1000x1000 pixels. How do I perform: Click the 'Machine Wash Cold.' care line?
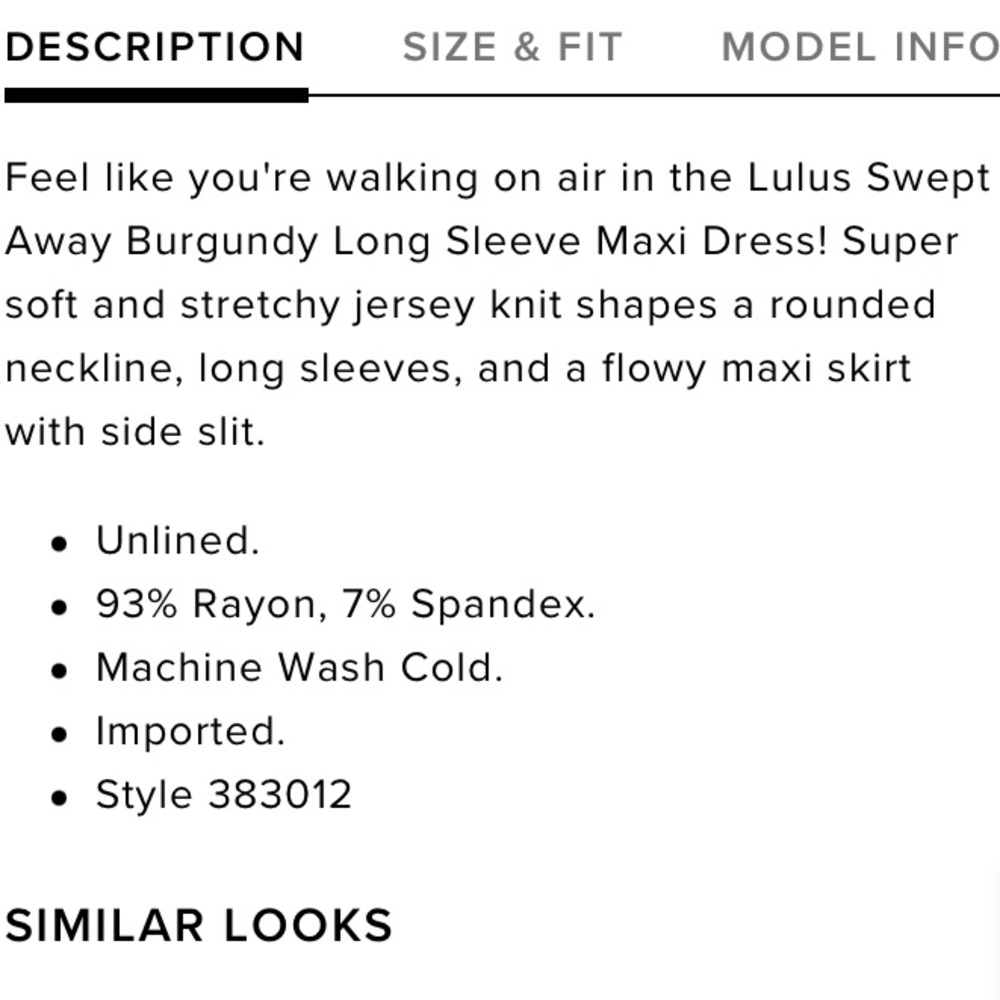pos(298,668)
